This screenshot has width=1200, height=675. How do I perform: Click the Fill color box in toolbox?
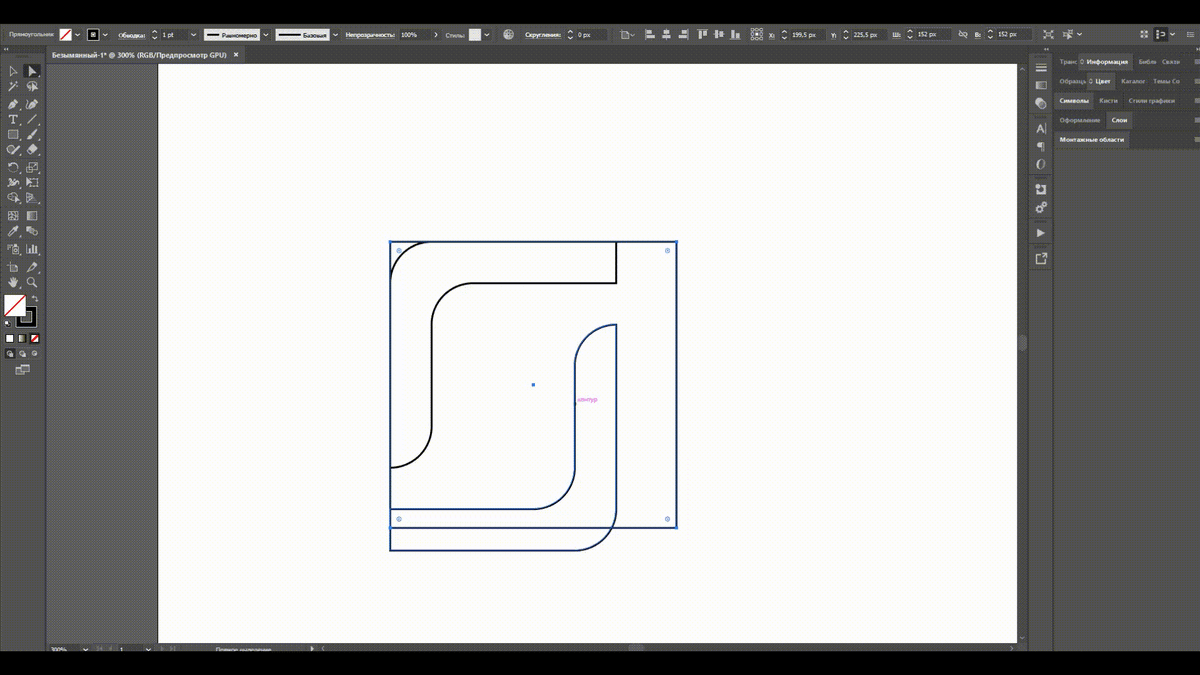coord(14,305)
